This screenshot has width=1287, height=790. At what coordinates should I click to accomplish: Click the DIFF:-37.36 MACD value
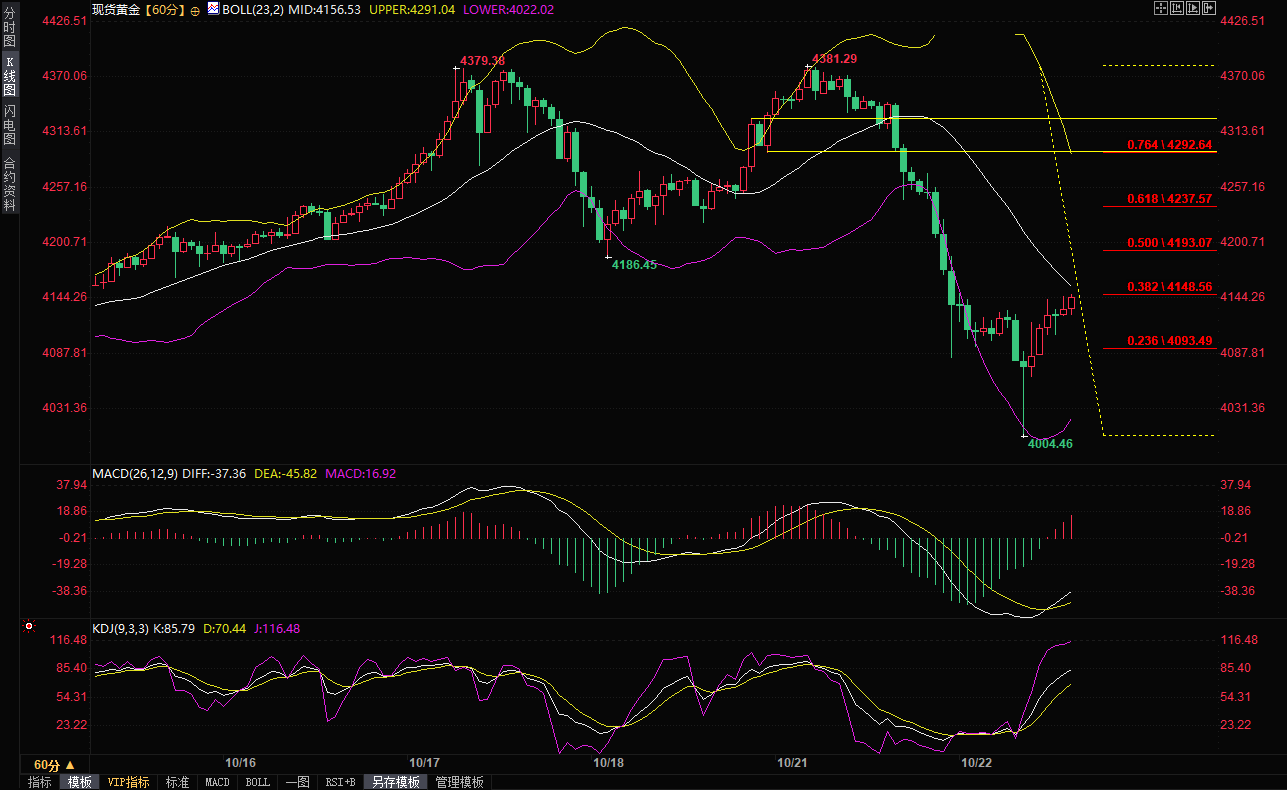(216, 473)
